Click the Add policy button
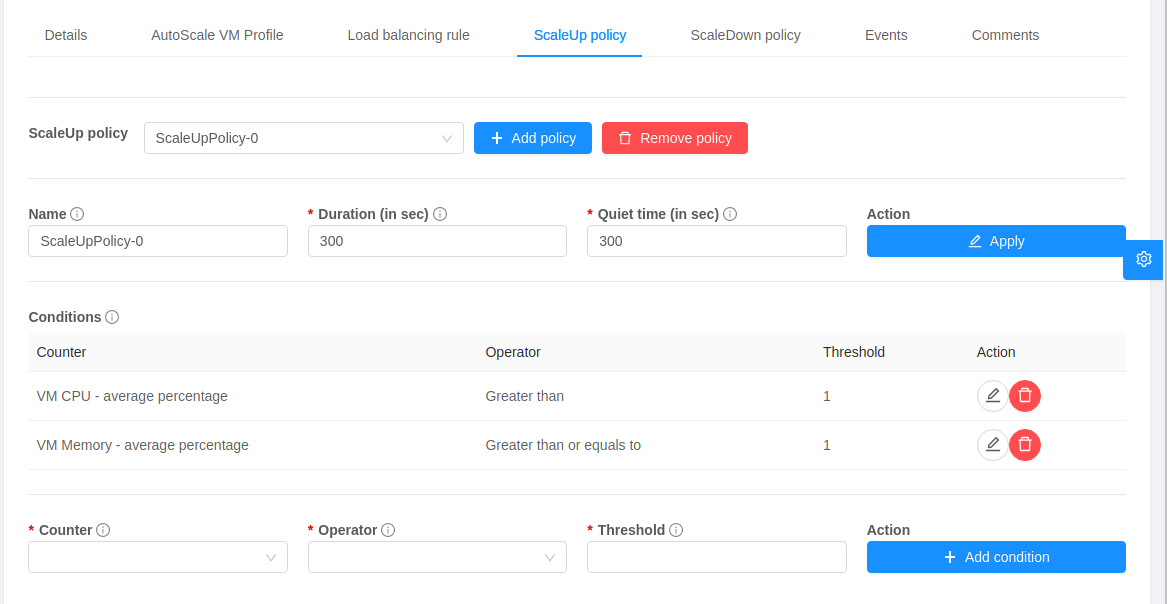Image resolution: width=1167 pixels, height=604 pixels. coord(533,138)
